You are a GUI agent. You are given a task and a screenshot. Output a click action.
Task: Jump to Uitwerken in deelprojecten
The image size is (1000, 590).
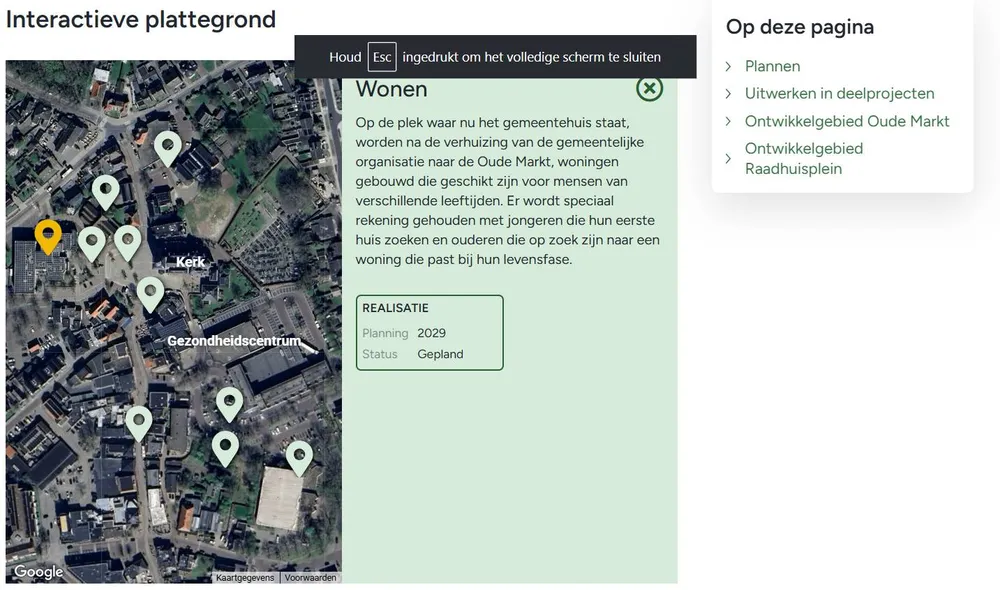point(839,93)
